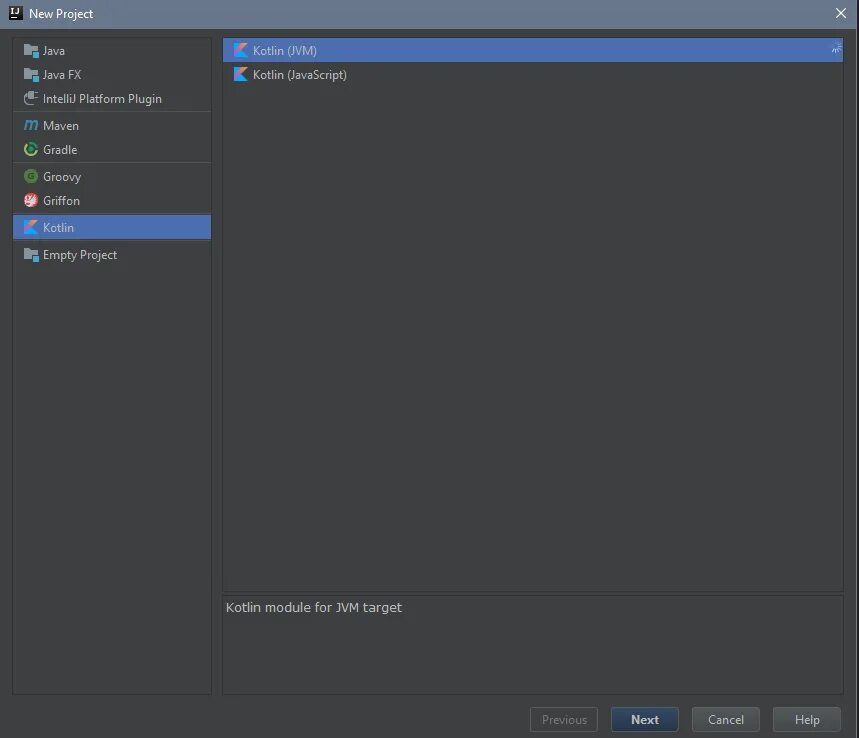
Task: Select the Java FX project type
Action: pyautogui.click(x=112, y=75)
